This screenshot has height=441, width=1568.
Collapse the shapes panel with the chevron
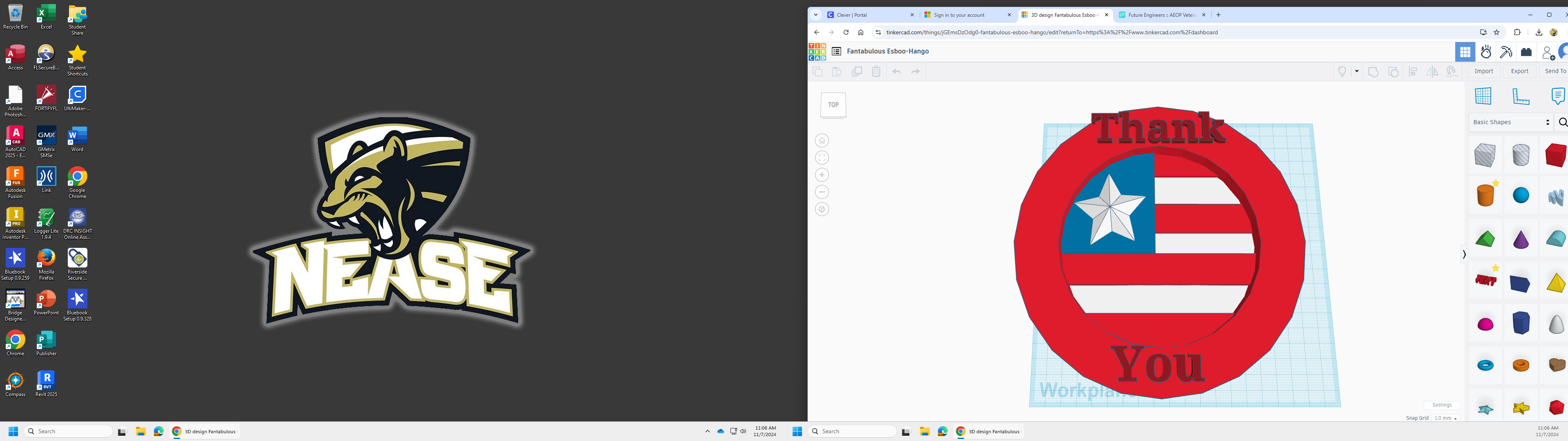click(x=1464, y=255)
